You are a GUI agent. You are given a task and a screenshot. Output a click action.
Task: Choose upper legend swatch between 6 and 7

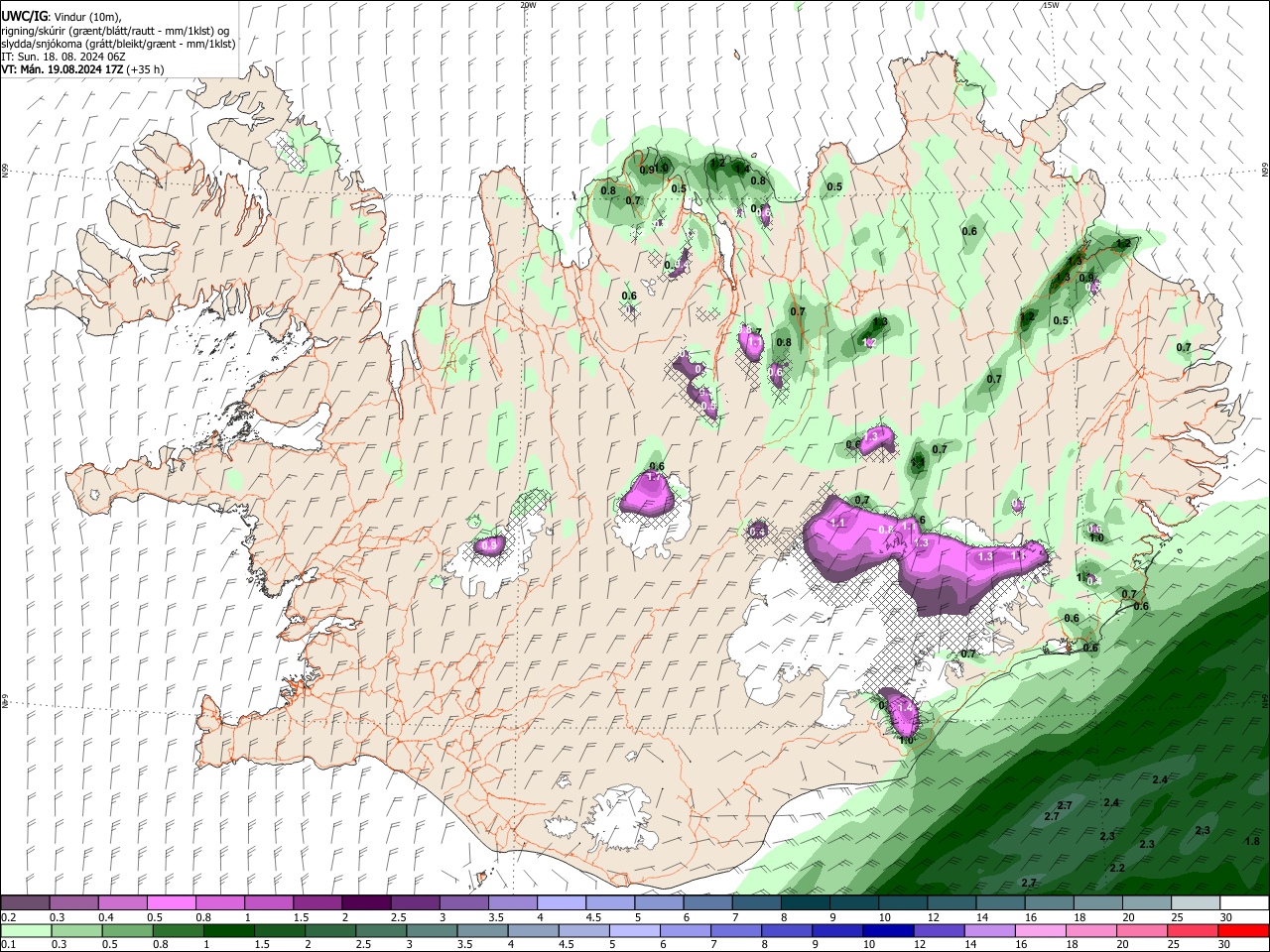[707, 903]
